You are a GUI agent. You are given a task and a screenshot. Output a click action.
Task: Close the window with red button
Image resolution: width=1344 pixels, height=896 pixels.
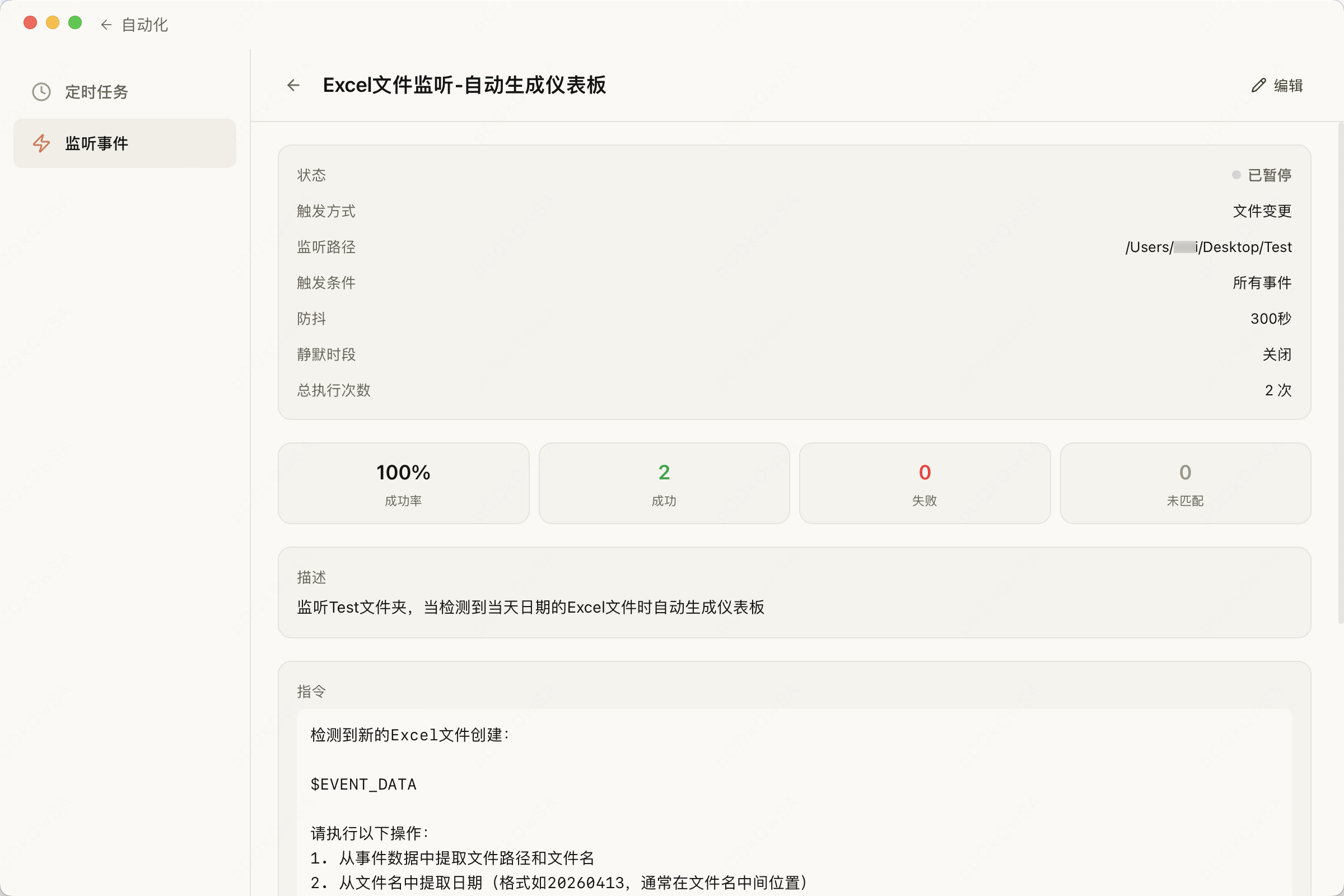[30, 22]
